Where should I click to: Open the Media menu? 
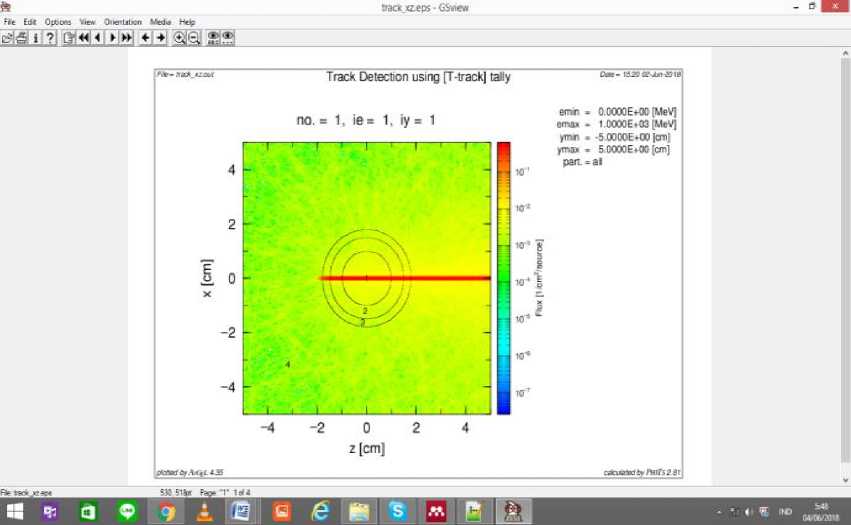tap(160, 22)
